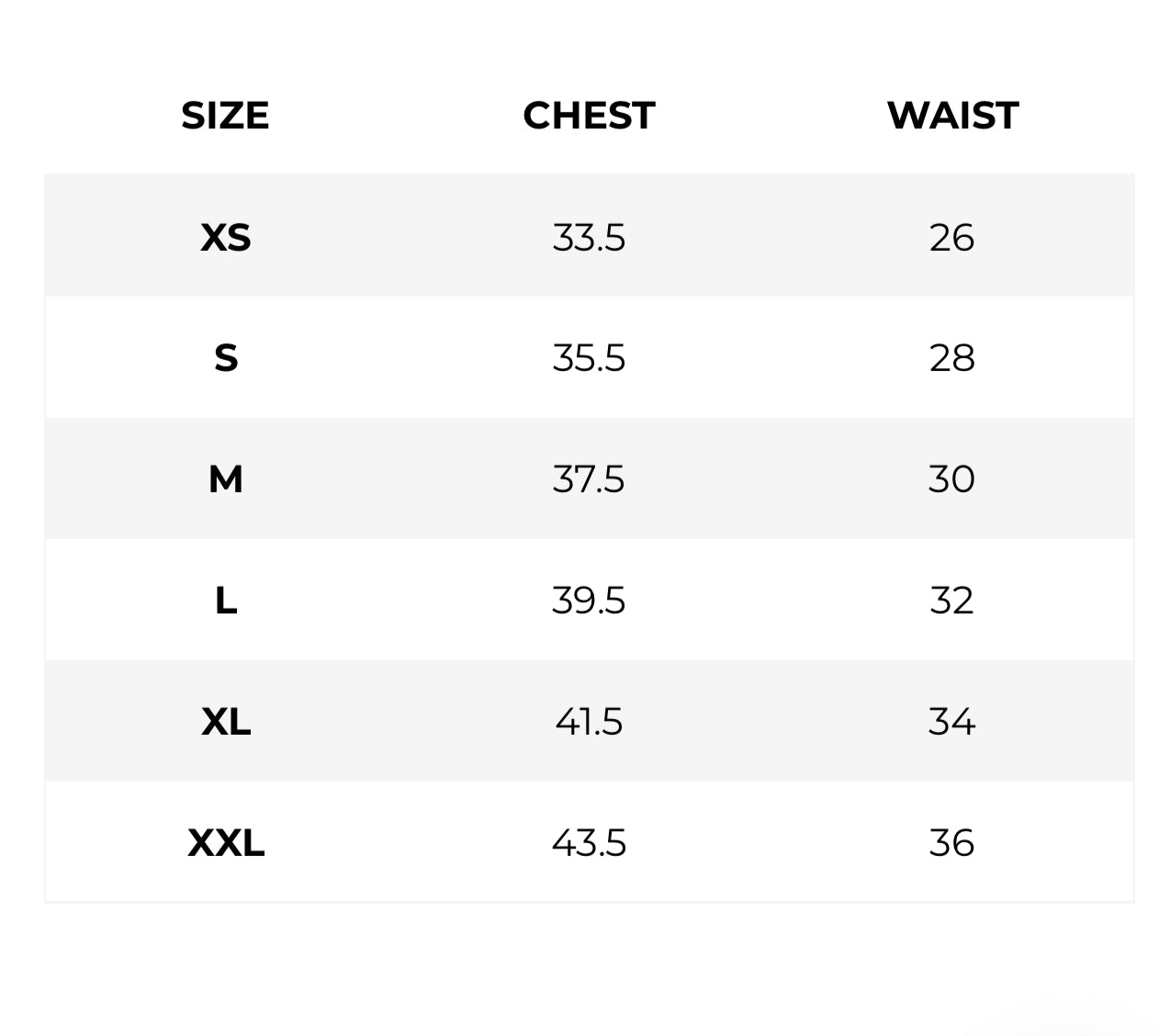Click the SIZE column header
The width and height of the screenshot is (1159, 1036).
225,116
